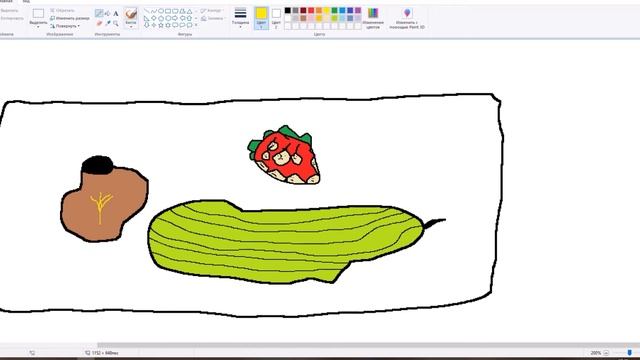Choose the Oval shape
The height and width of the screenshot is (360, 640).
[161, 11]
